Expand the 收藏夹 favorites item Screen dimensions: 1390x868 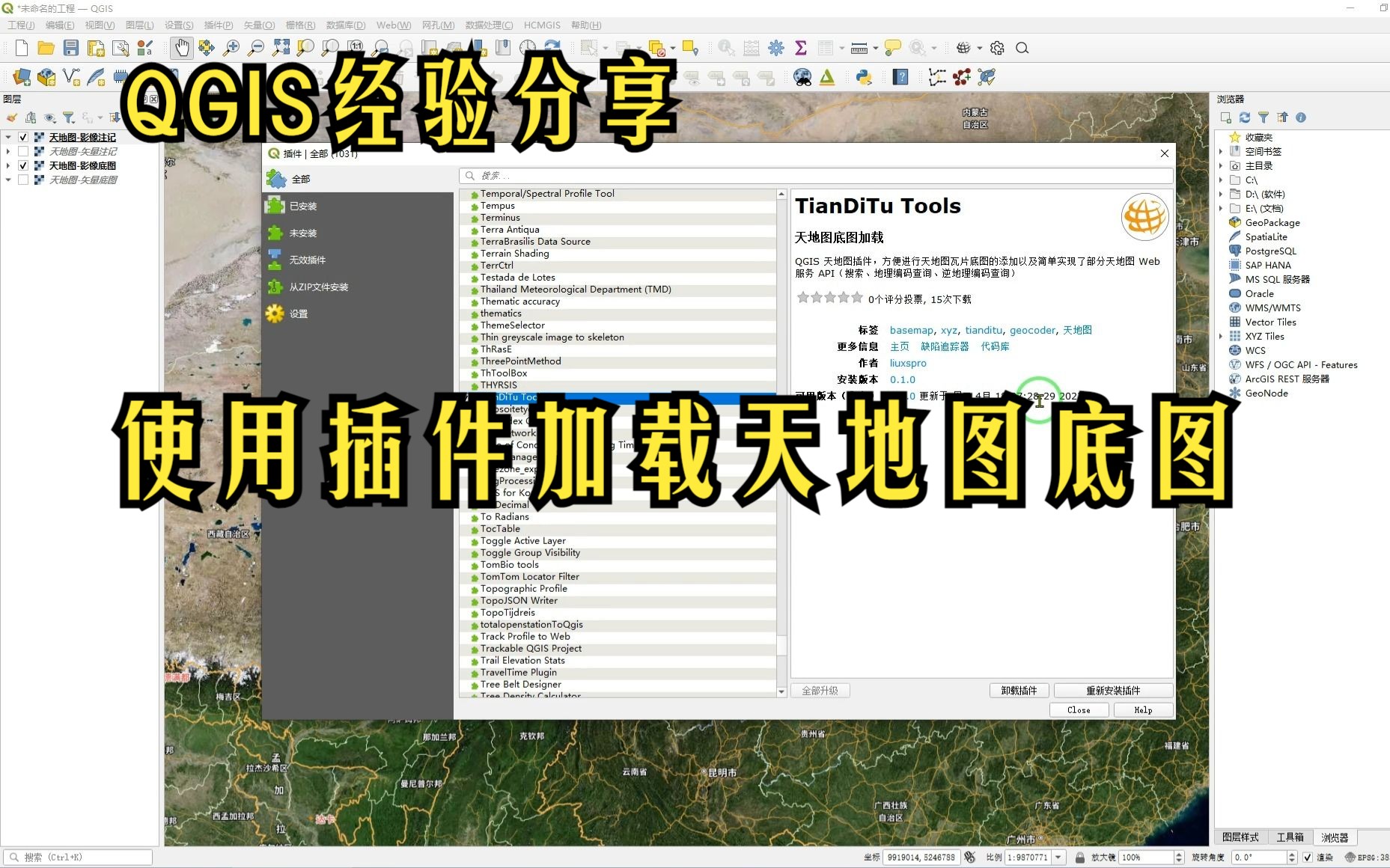tap(1258, 137)
